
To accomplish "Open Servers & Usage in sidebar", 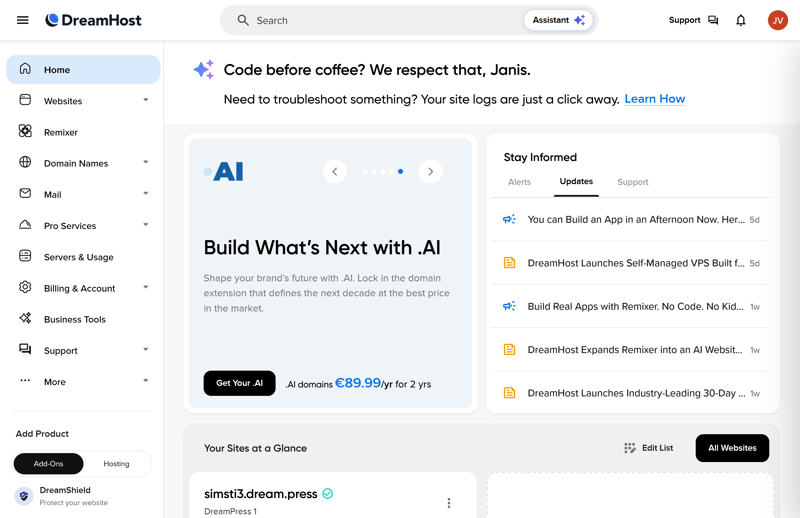I will point(83,257).
